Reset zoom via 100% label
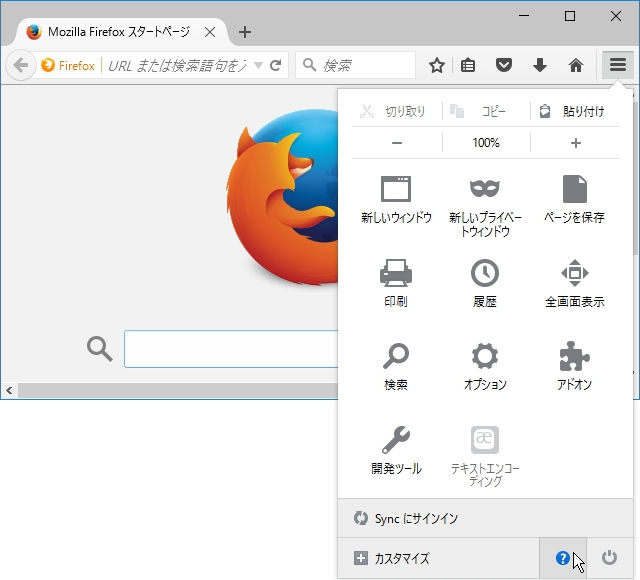The image size is (640, 580). click(486, 143)
